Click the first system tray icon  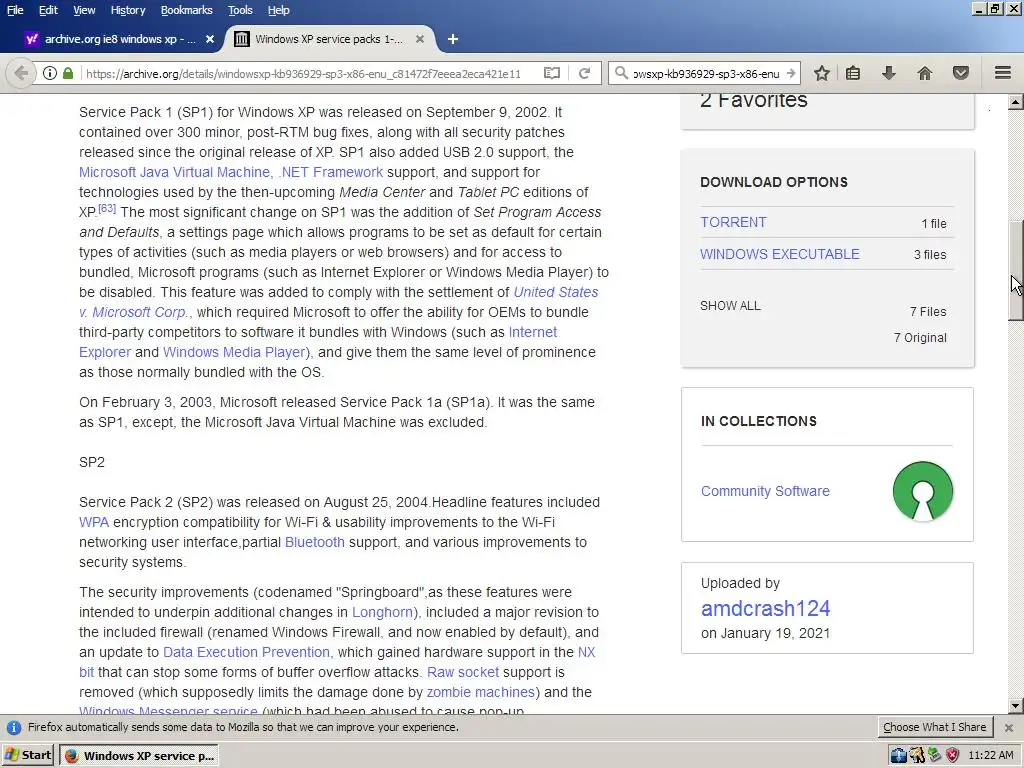click(x=898, y=756)
